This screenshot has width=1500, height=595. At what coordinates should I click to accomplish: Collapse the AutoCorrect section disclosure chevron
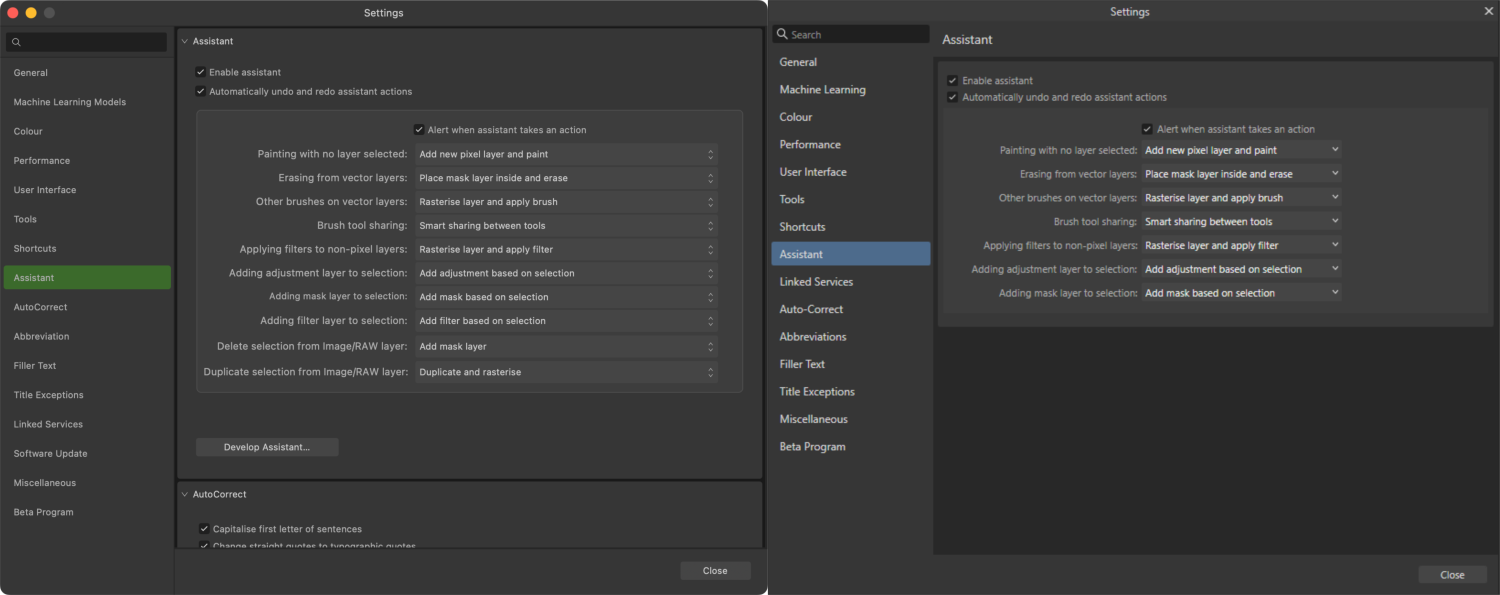click(x=184, y=494)
